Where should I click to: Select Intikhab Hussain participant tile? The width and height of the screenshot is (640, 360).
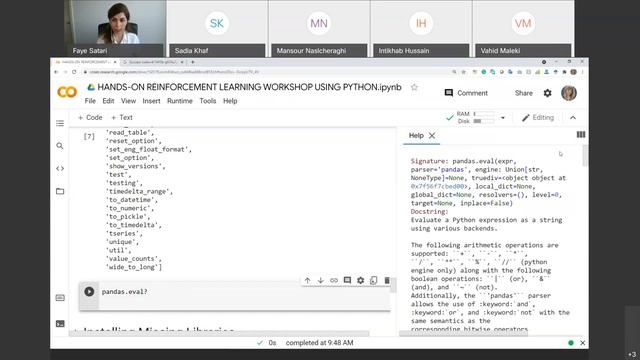tap(421, 28)
